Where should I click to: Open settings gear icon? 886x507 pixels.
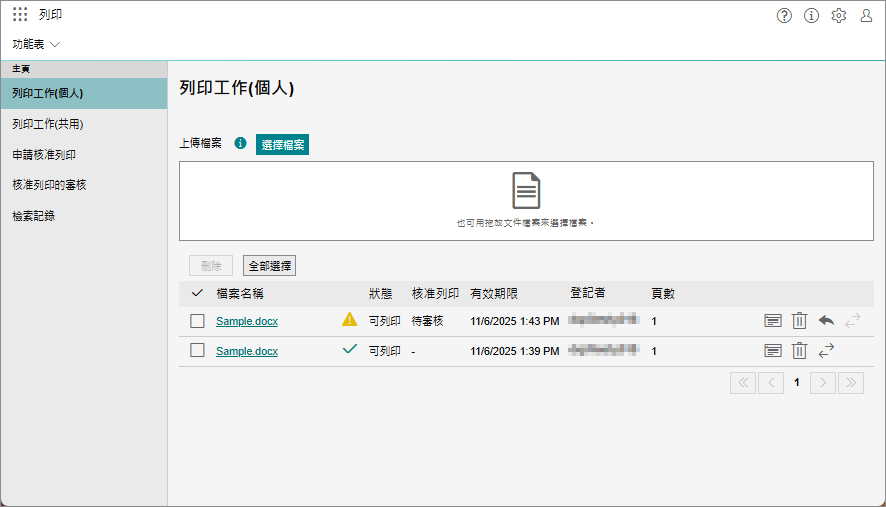click(x=839, y=15)
